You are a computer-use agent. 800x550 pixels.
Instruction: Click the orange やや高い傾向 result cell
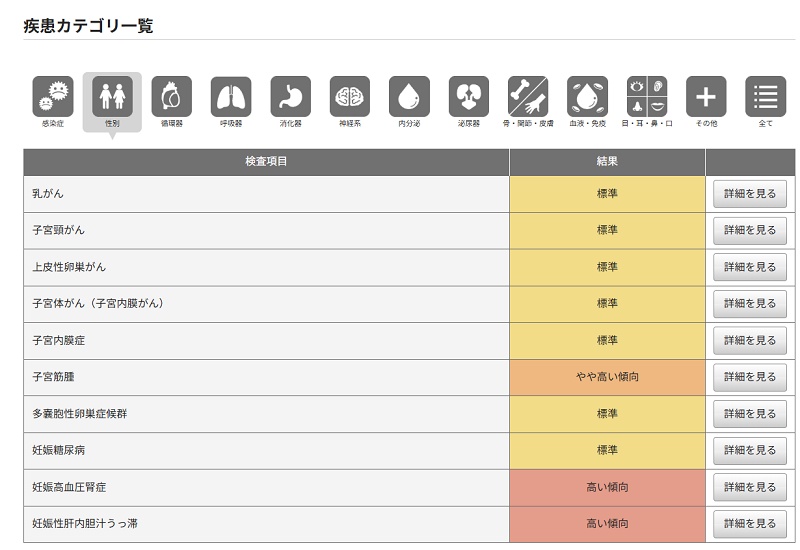(x=607, y=377)
